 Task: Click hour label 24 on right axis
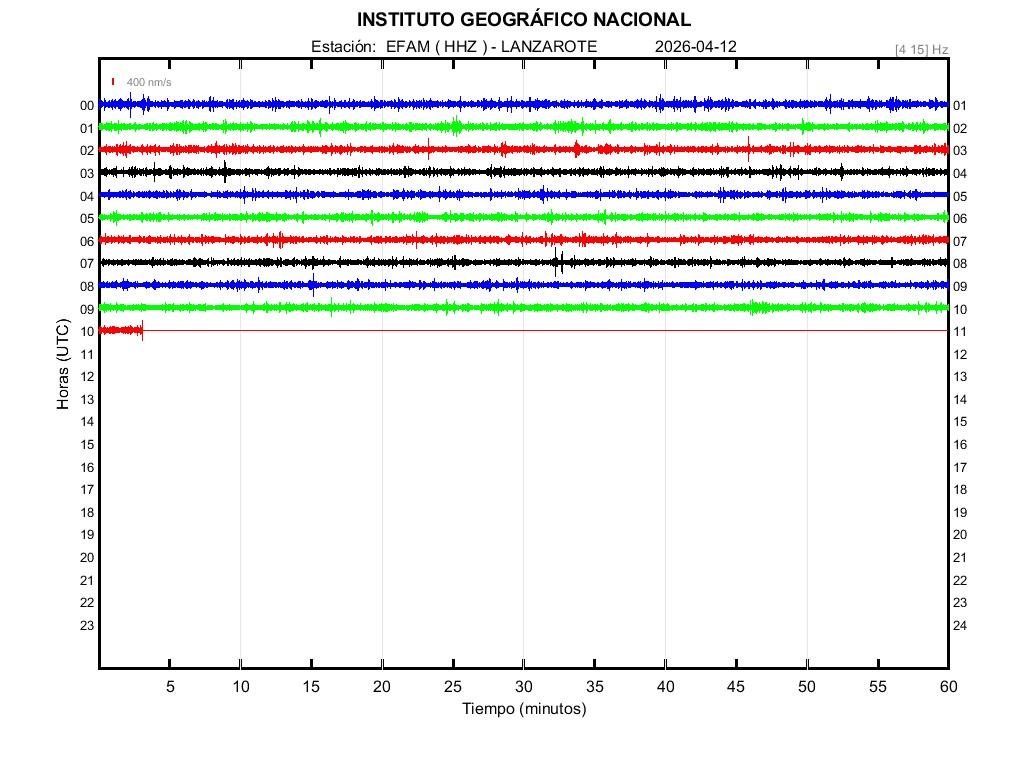coord(959,625)
